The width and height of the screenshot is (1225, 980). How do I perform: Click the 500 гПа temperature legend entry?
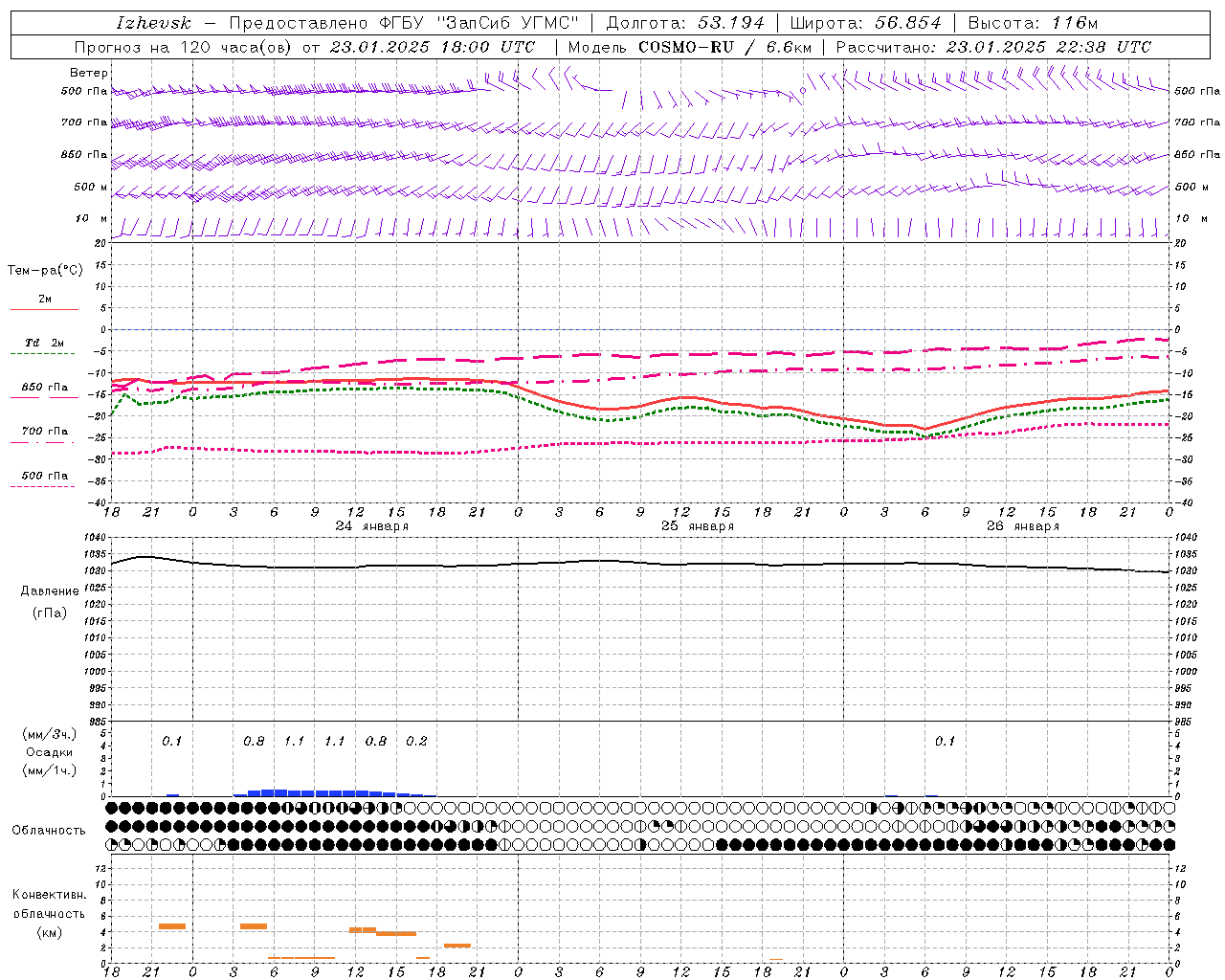[45, 476]
